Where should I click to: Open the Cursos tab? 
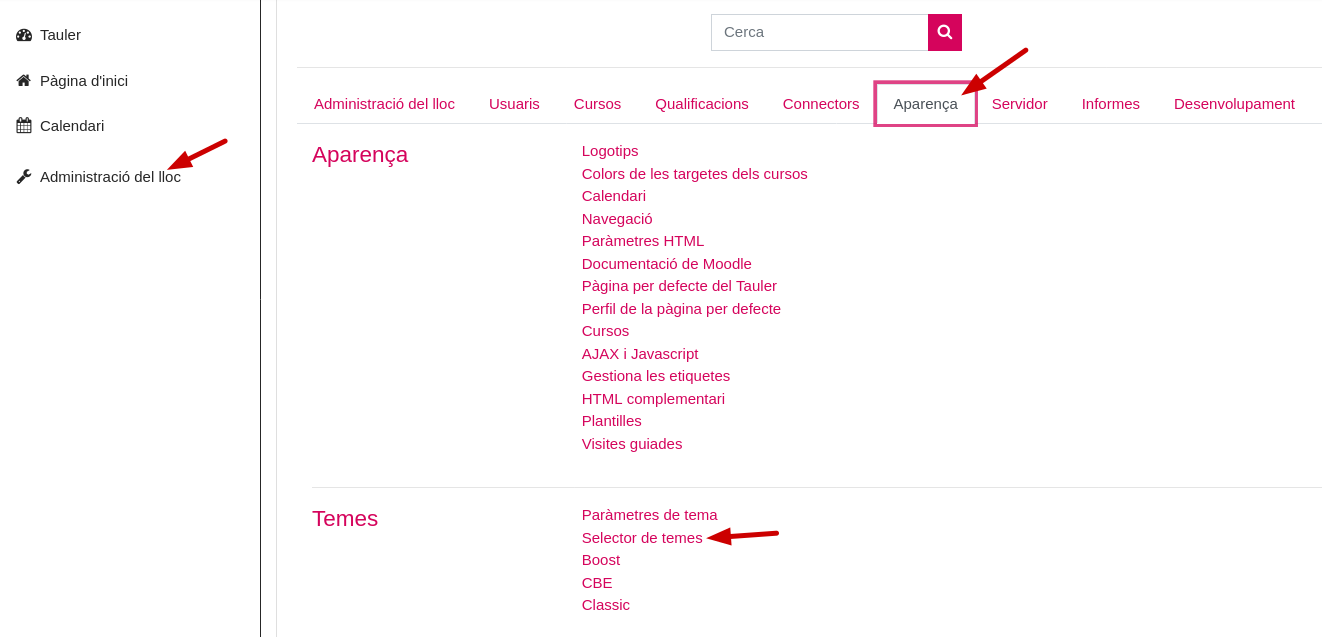point(597,104)
